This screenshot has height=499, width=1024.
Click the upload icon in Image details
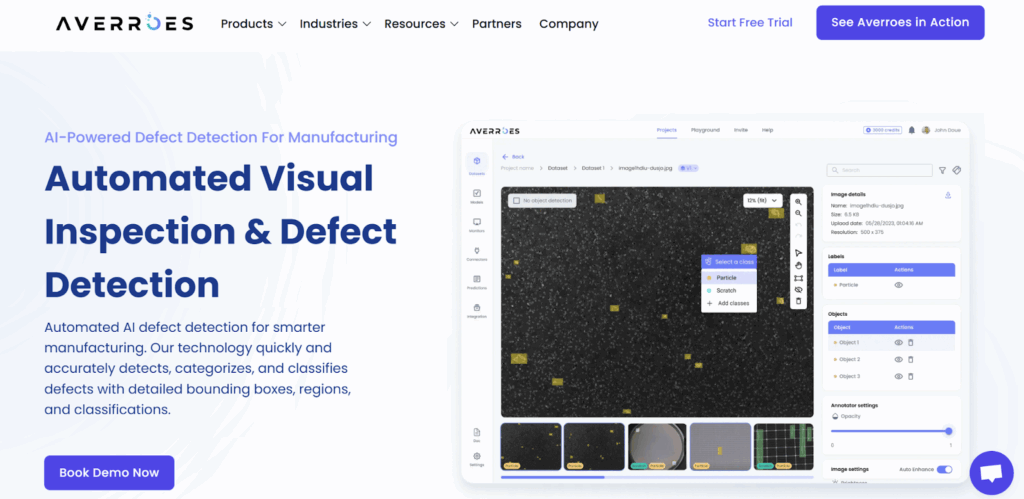pyautogui.click(x=948, y=195)
